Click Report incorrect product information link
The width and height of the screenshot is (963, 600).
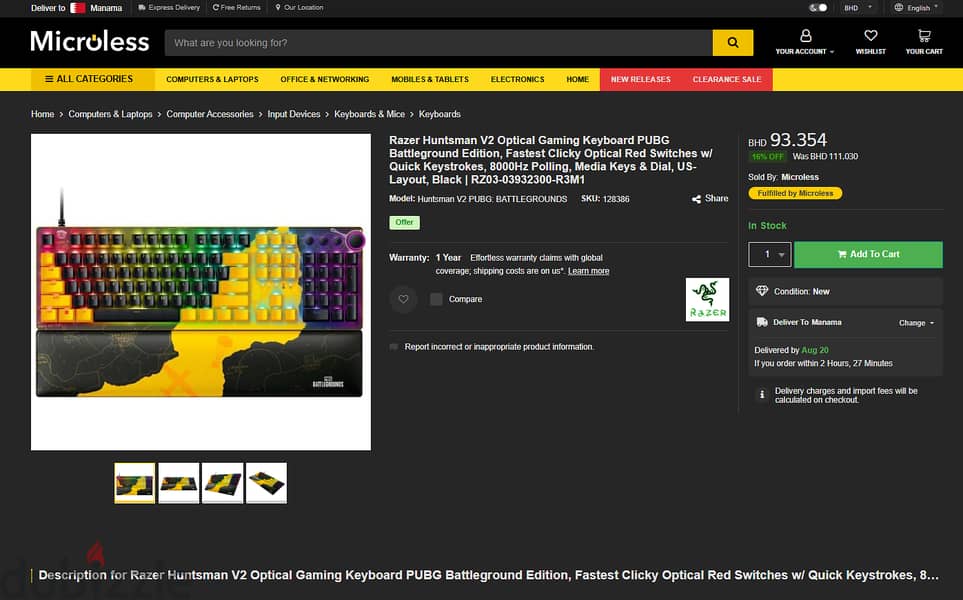(x=499, y=347)
